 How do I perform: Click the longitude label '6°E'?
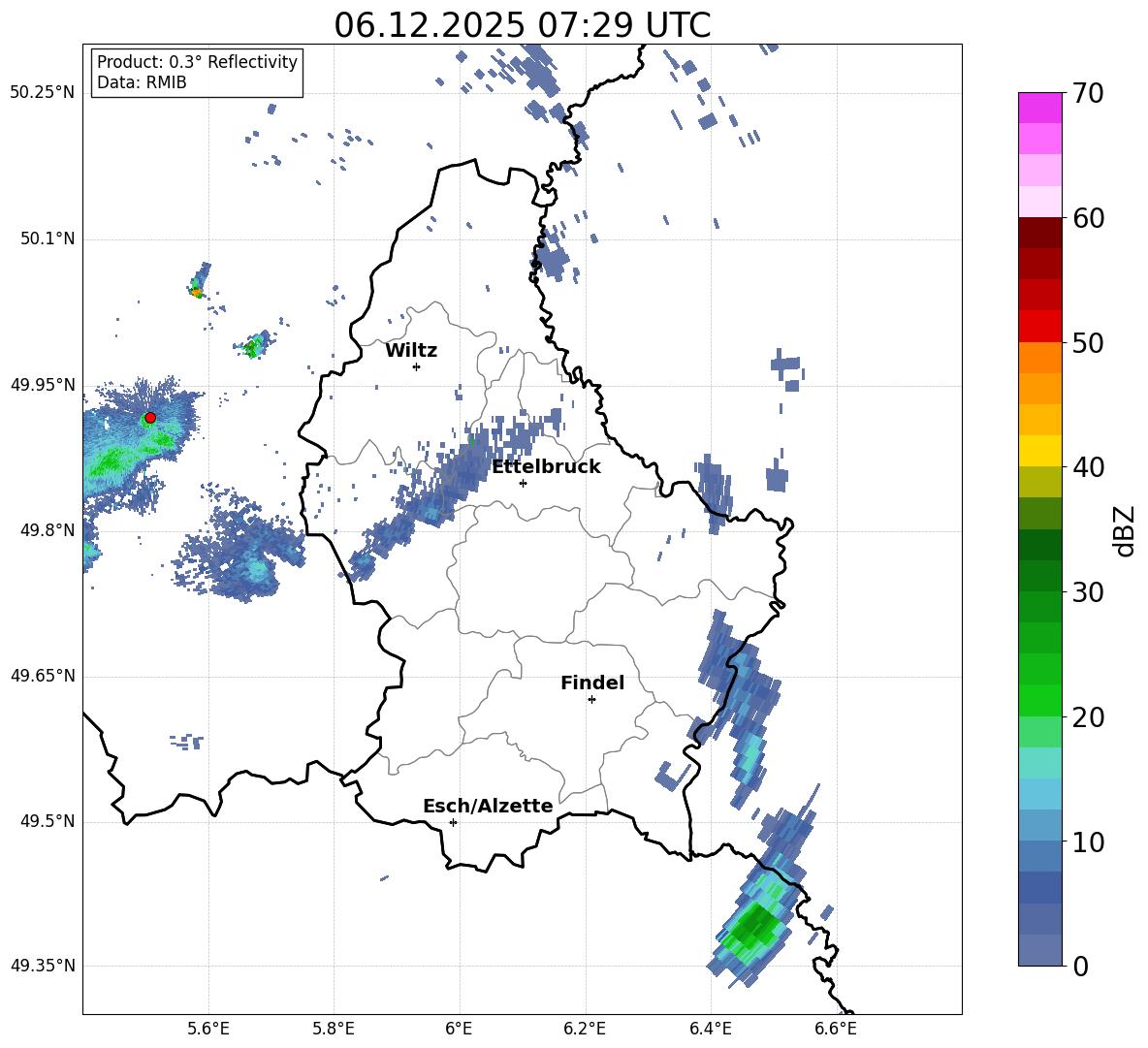click(459, 1029)
